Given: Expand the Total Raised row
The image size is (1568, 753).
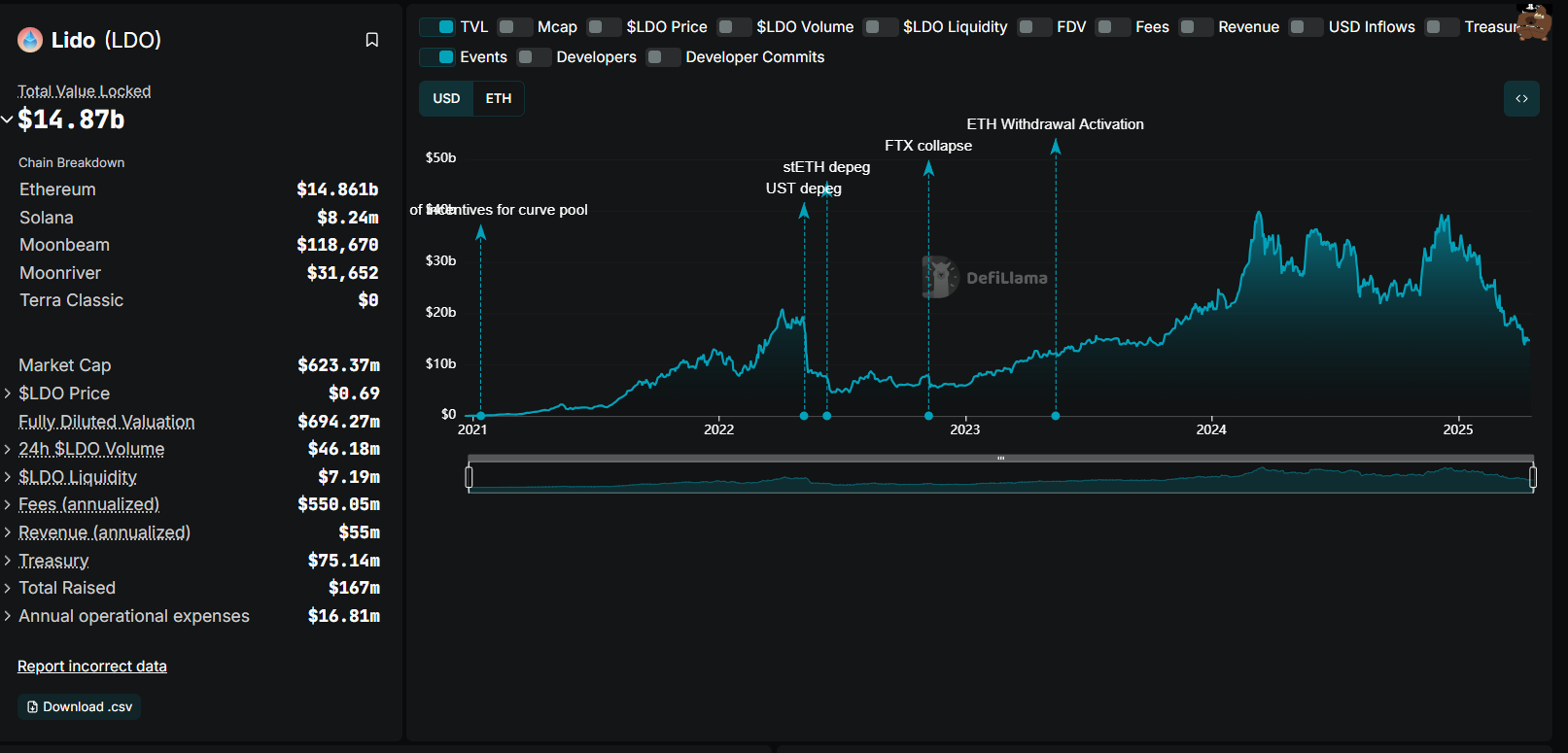Looking at the screenshot, I should coord(7,588).
